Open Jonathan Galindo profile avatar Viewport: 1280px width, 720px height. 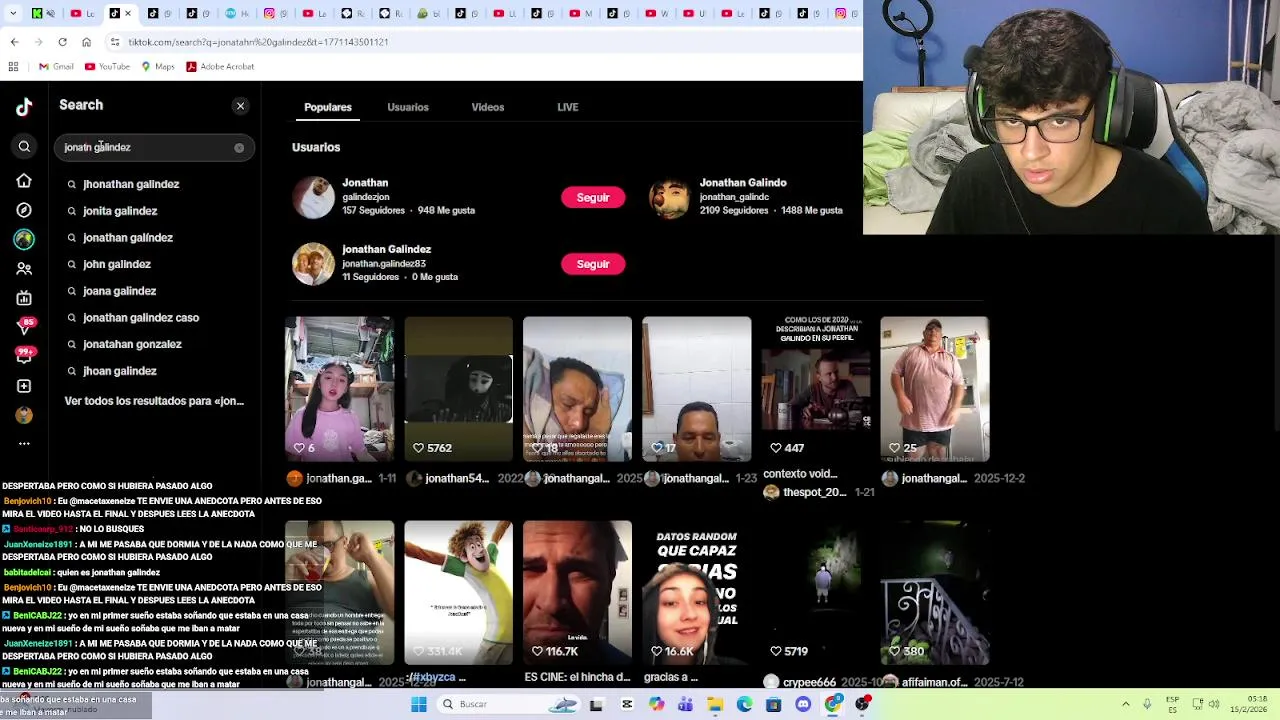tap(670, 198)
